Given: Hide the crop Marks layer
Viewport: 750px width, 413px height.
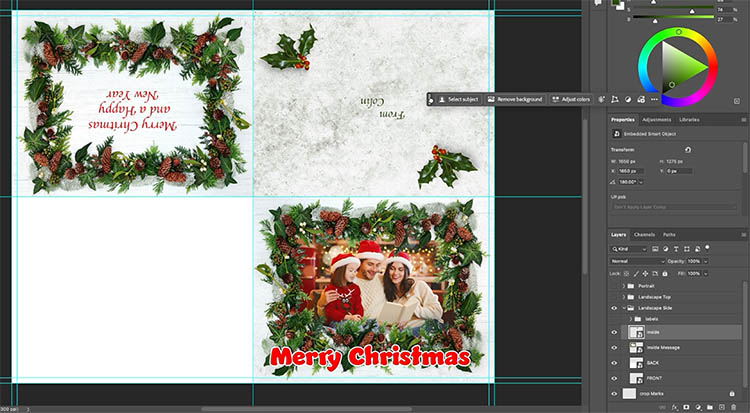Looking at the screenshot, I should 615,393.
